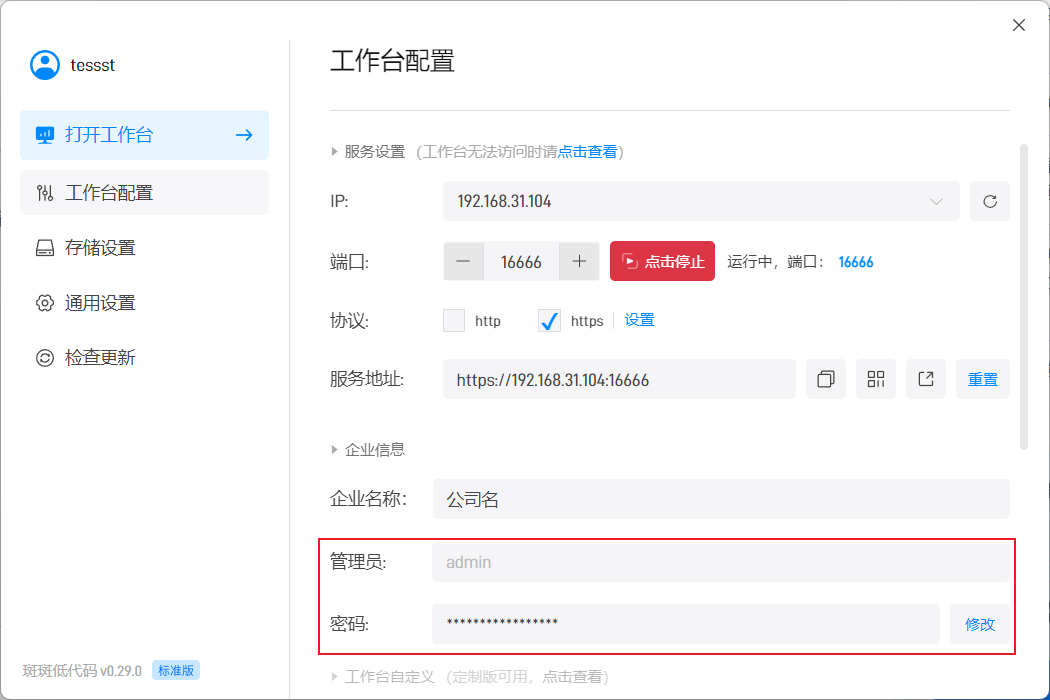Image resolution: width=1050 pixels, height=700 pixels.
Task: Open 检查更新 in sidebar
Action: click(x=100, y=358)
